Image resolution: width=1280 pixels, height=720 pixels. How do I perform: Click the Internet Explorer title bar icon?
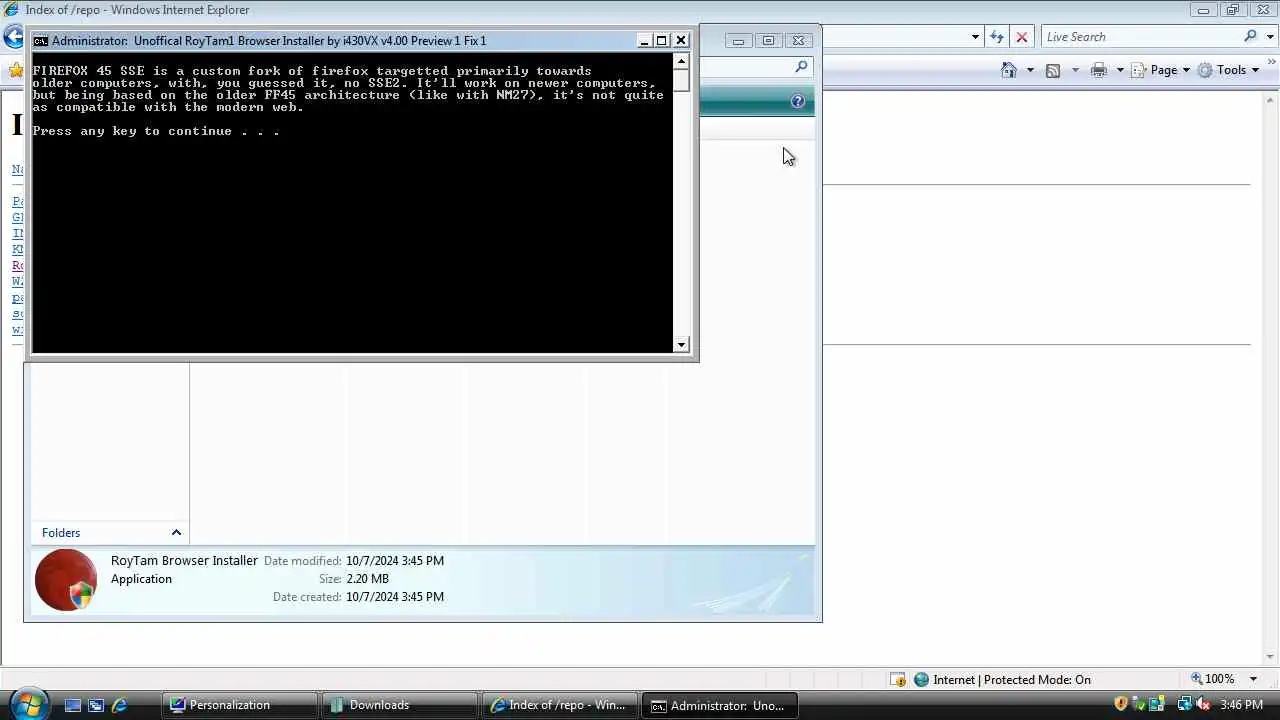point(11,10)
